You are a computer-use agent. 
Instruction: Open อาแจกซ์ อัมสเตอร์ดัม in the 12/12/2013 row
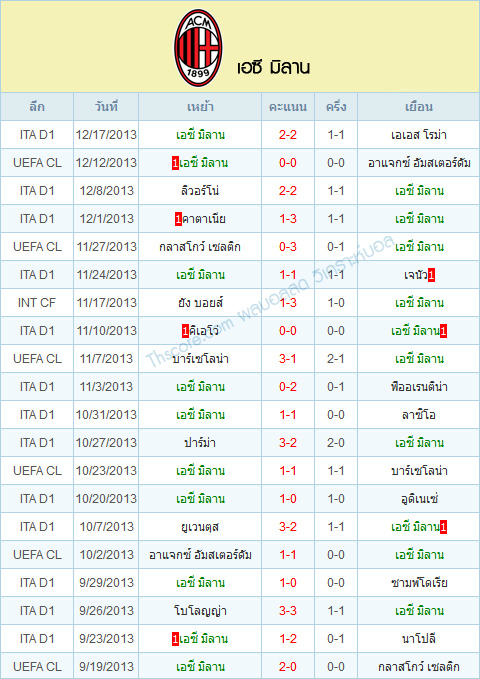(x=418, y=163)
